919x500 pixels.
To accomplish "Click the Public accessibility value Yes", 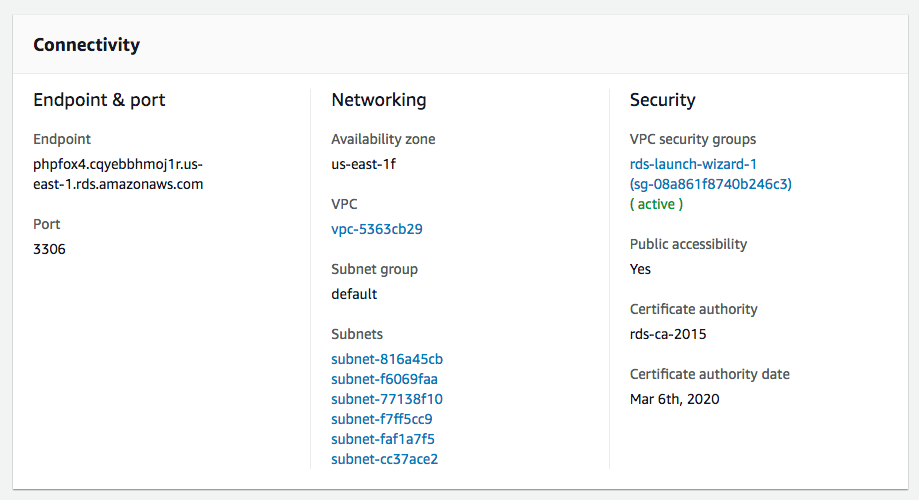I will pyautogui.click(x=640, y=269).
